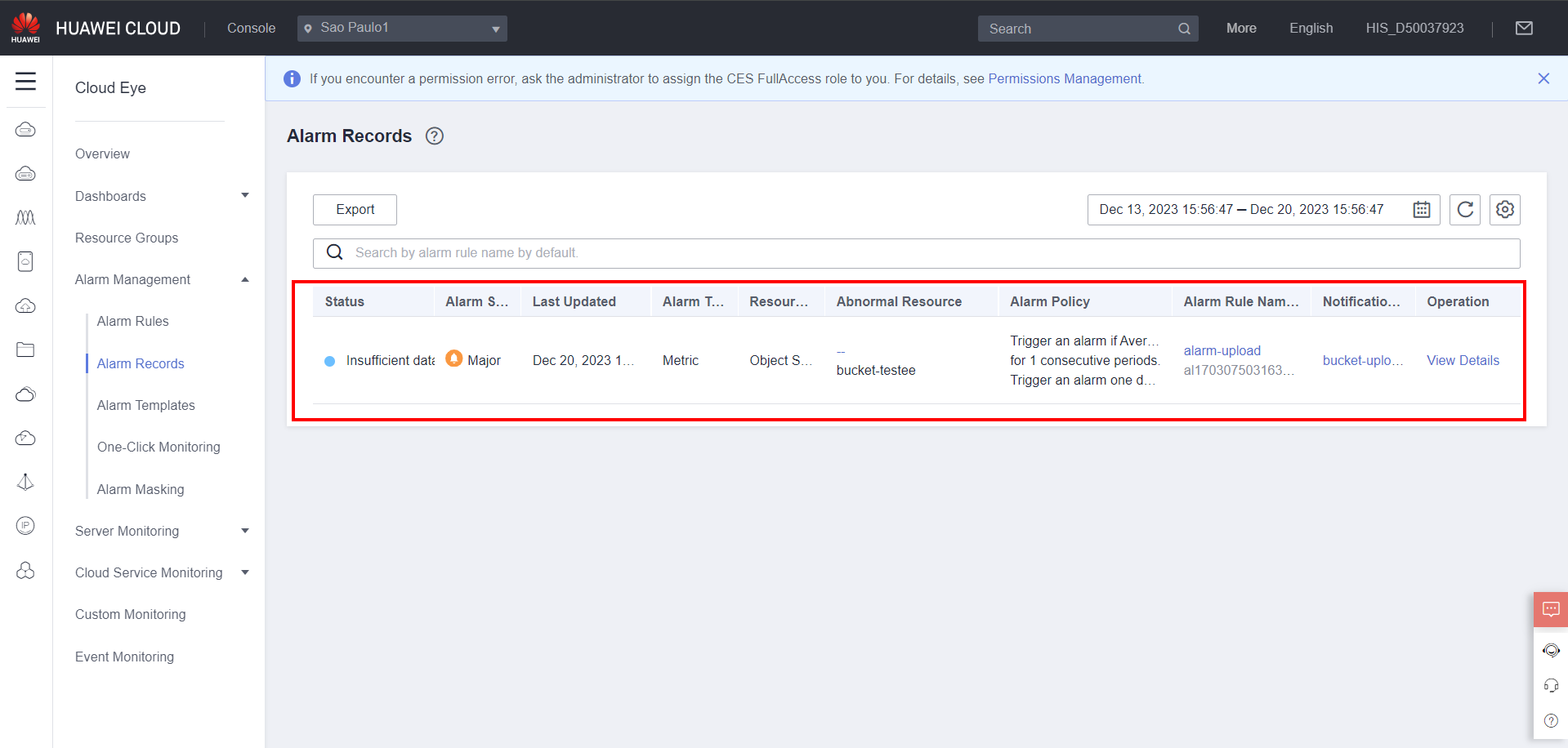Click the refresh alarm records icon
Image resolution: width=1568 pixels, height=748 pixels.
(x=1465, y=210)
